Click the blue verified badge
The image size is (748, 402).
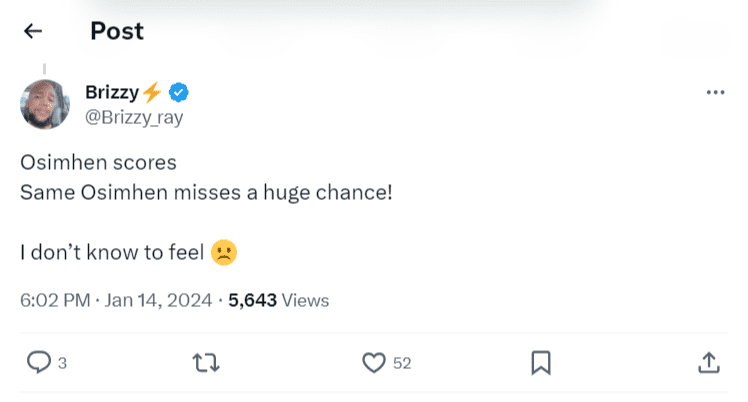coord(179,93)
